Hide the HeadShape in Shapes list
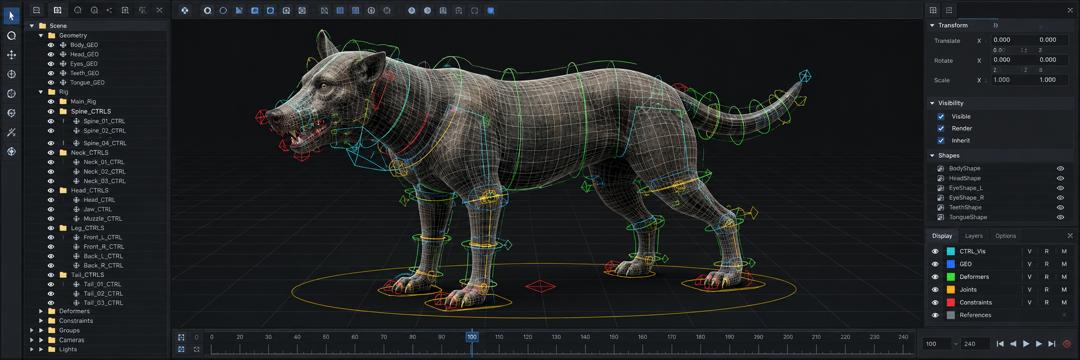1080x360 pixels. [x=1061, y=178]
